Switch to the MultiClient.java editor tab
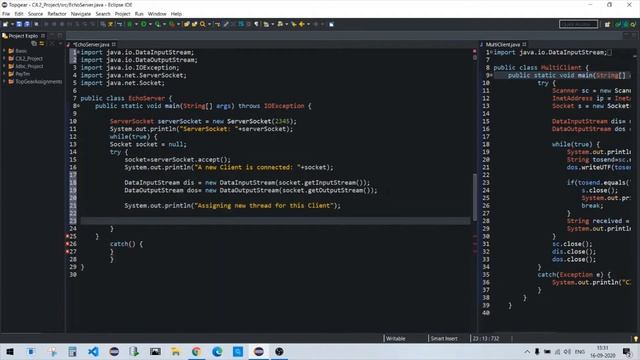Image resolution: width=640 pixels, height=360 pixels. coord(503,44)
